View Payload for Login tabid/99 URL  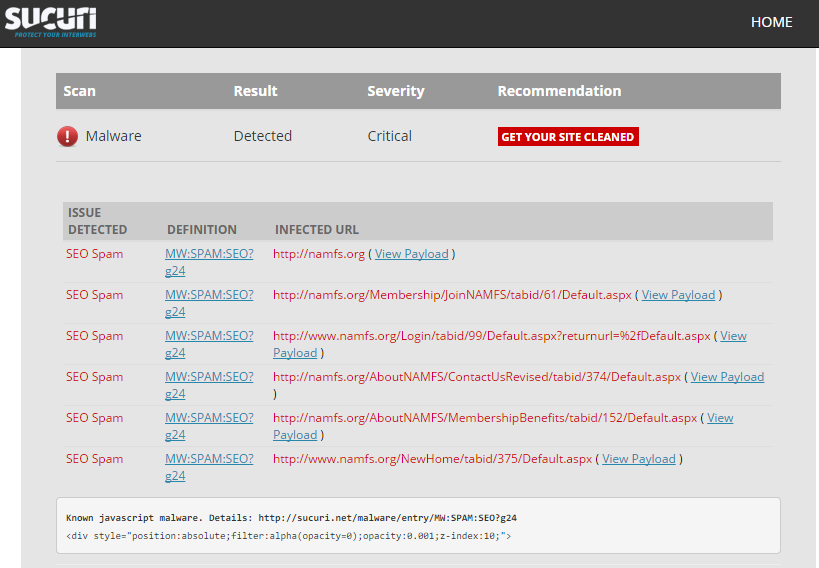[733, 336]
